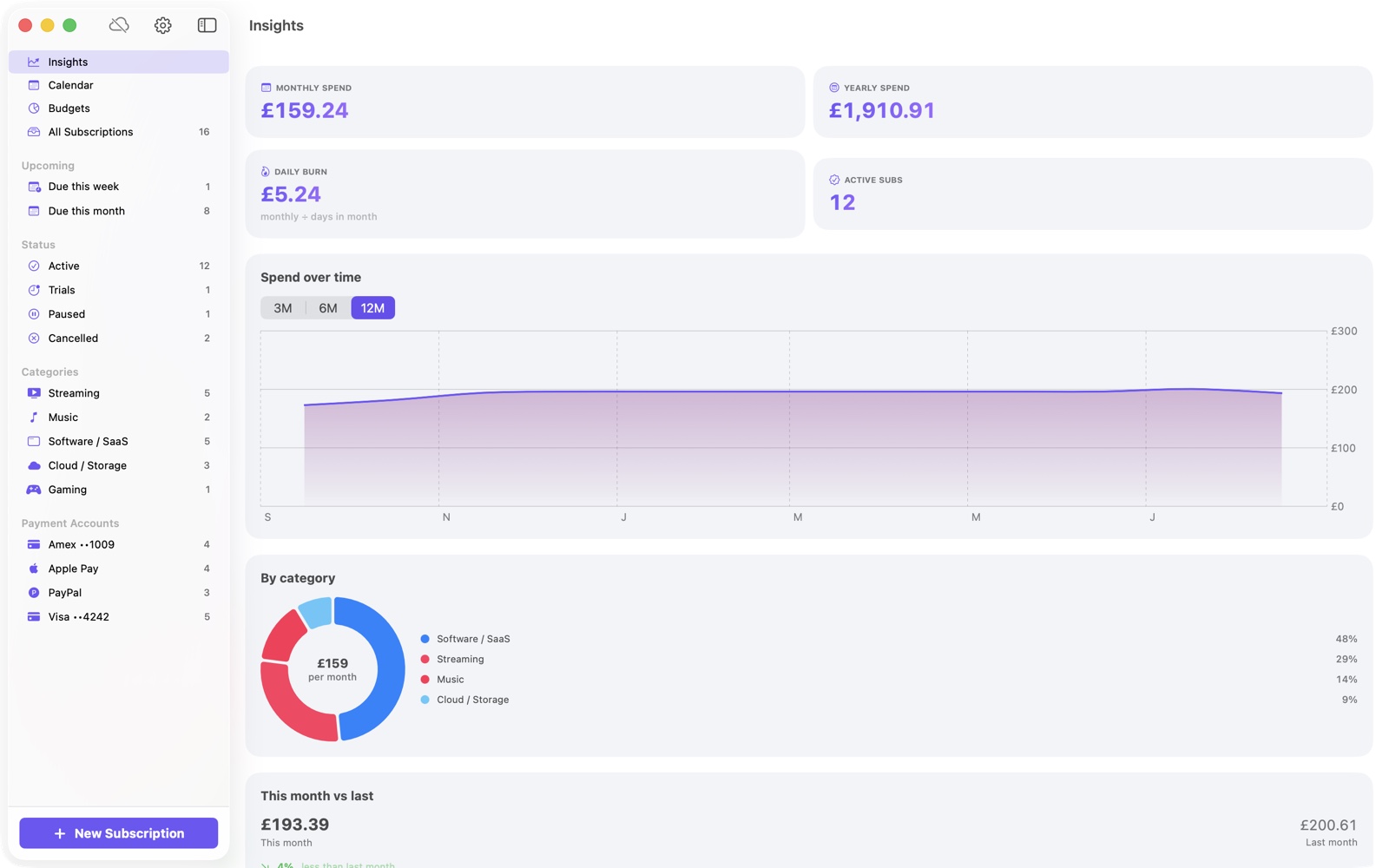
Task: Click the blue Software / SaaS legend dot
Action: tap(425, 639)
